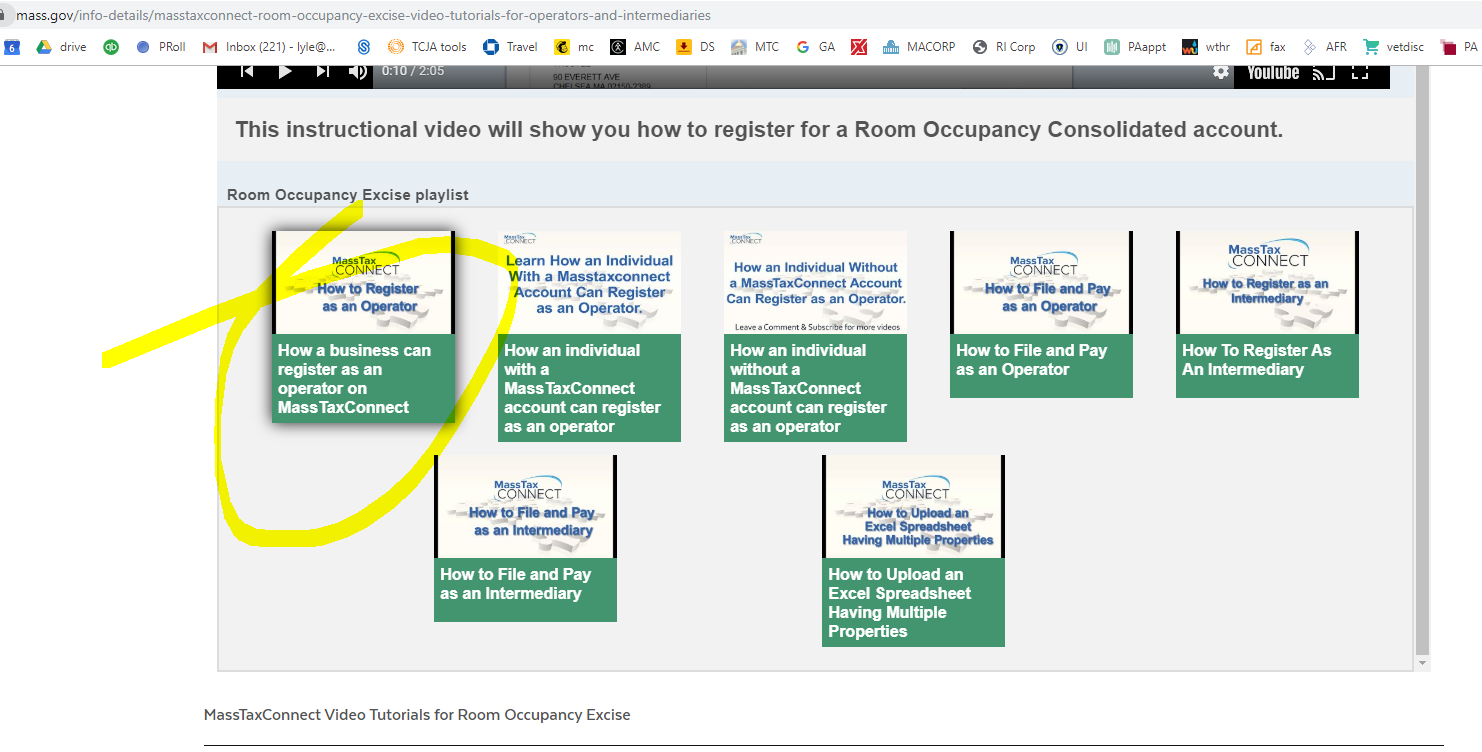Open the MTC bookmark
Screen dimensions: 1482x752
755,46
